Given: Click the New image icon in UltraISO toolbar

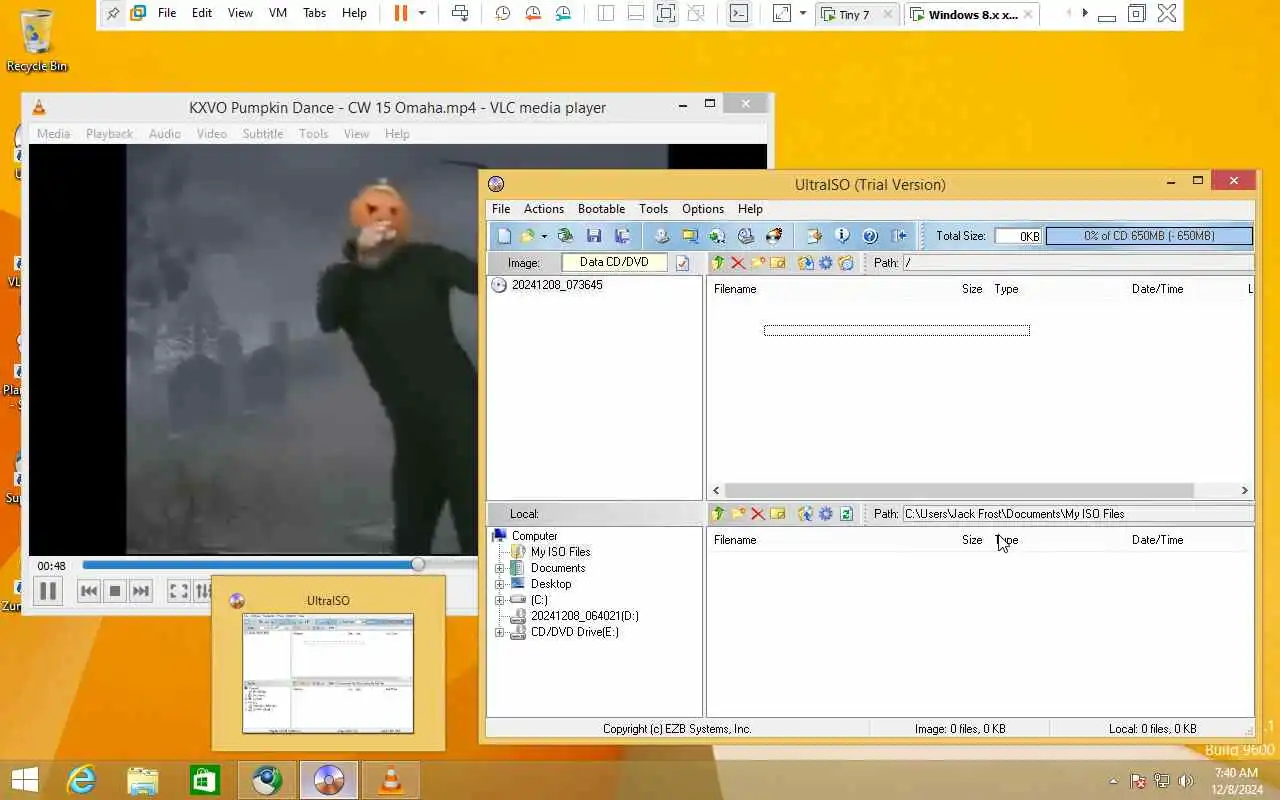Looking at the screenshot, I should [x=504, y=236].
